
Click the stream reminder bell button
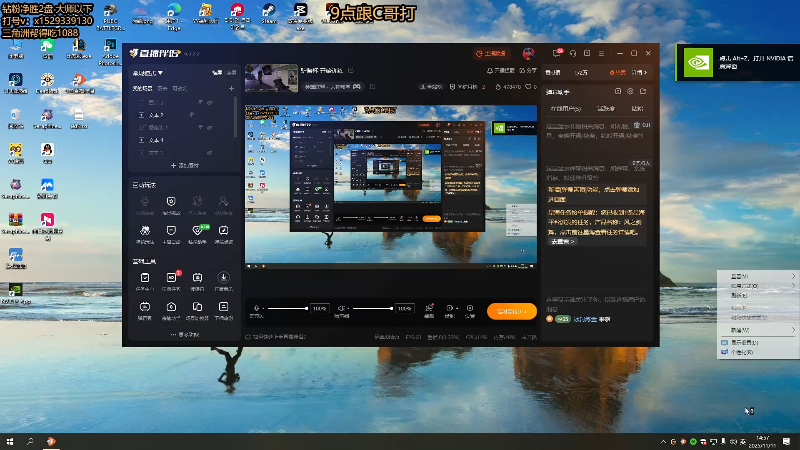click(x=501, y=71)
